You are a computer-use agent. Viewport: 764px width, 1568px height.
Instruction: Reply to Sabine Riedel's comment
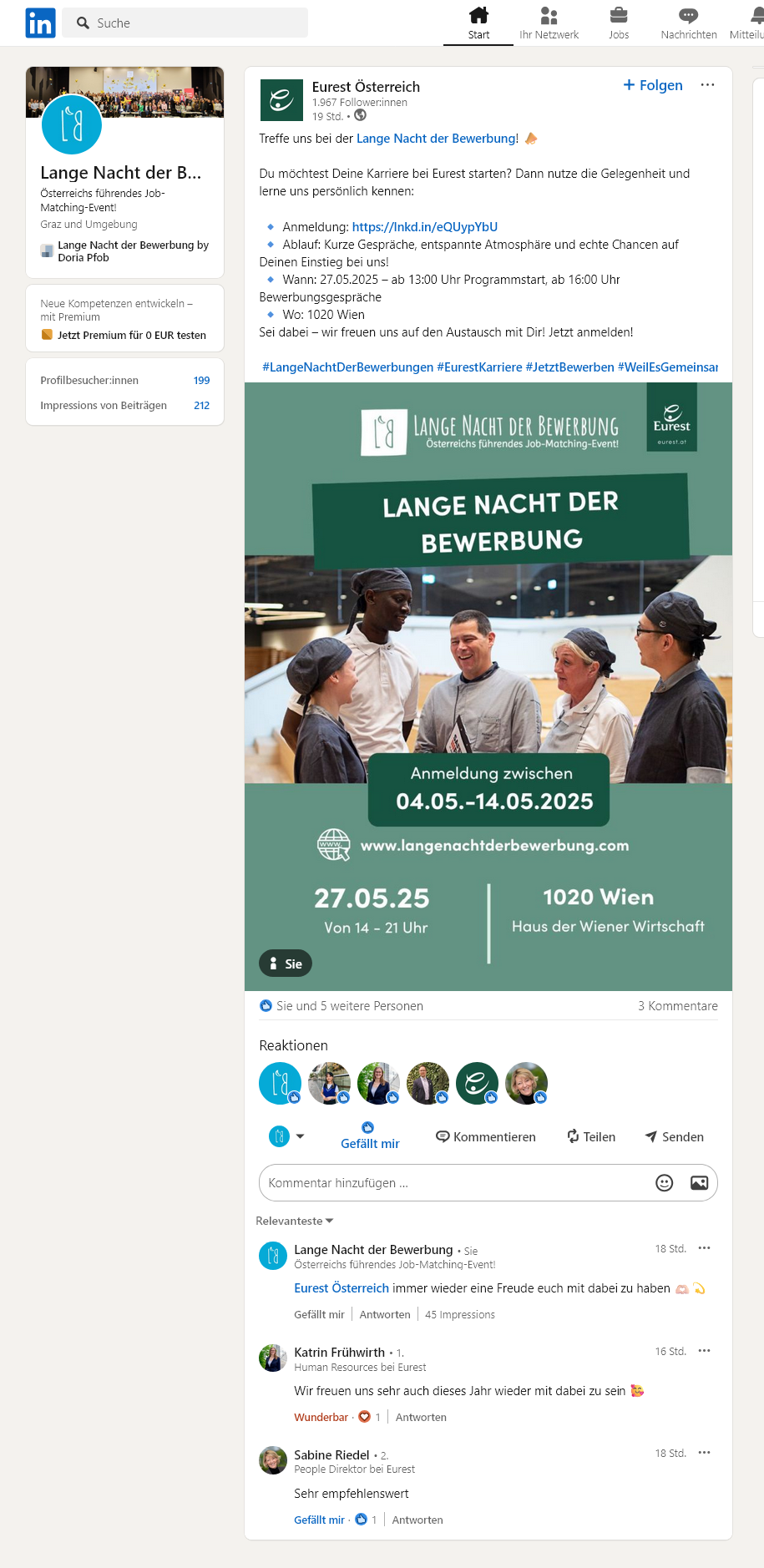(417, 1520)
